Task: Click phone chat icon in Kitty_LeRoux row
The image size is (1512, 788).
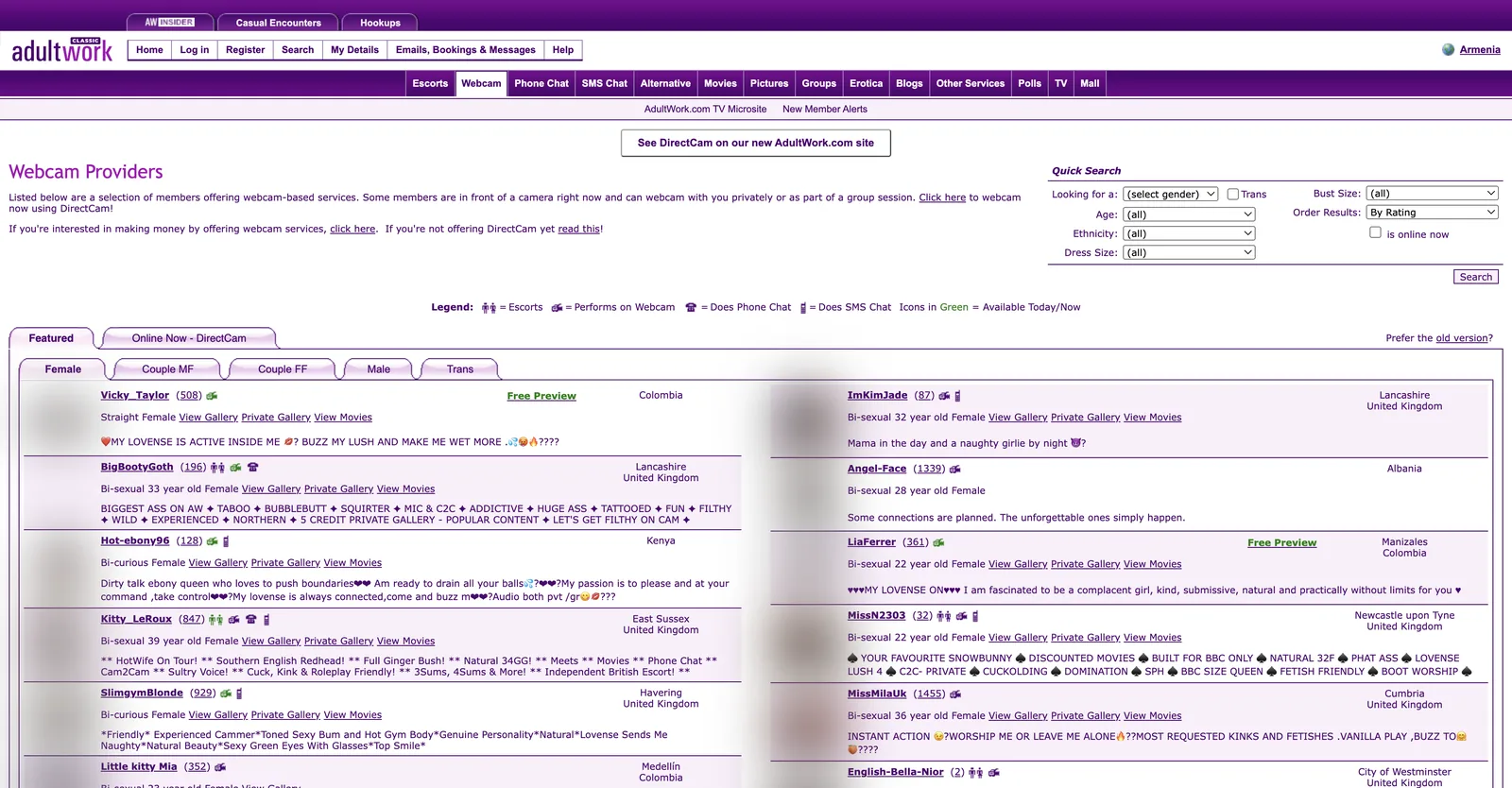Action: (x=250, y=620)
